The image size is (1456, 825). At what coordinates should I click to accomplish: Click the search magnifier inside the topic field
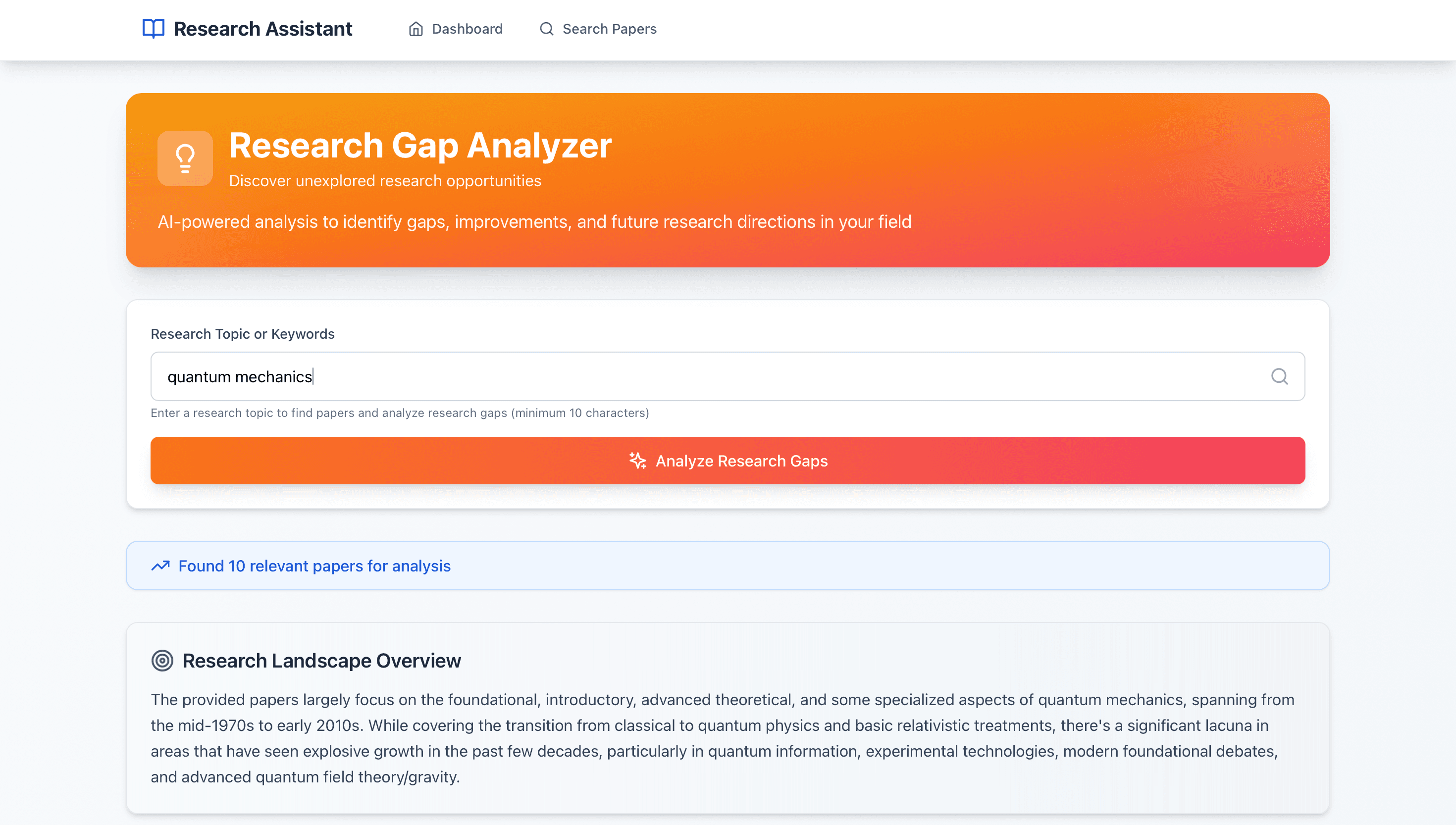(1280, 376)
